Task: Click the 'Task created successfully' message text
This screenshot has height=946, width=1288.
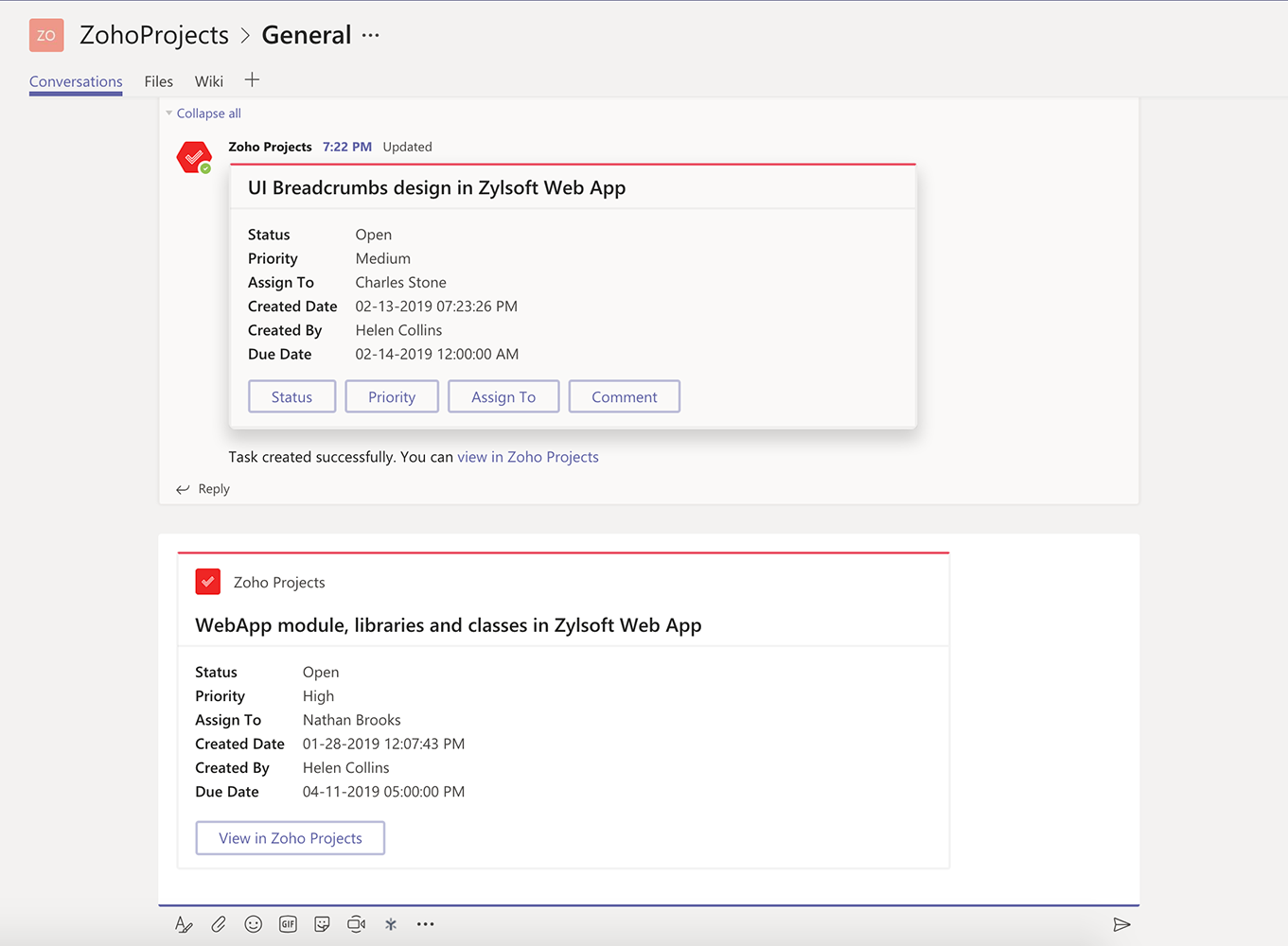Action: point(342,457)
